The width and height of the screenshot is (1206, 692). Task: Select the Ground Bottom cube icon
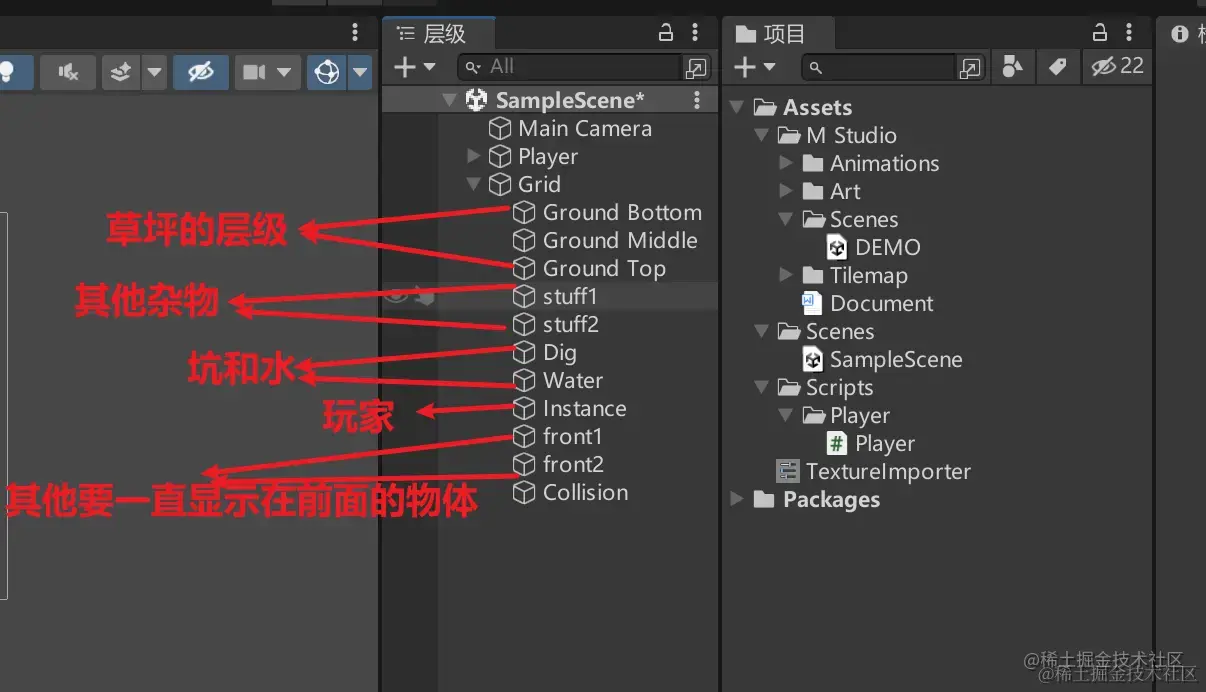pos(524,212)
